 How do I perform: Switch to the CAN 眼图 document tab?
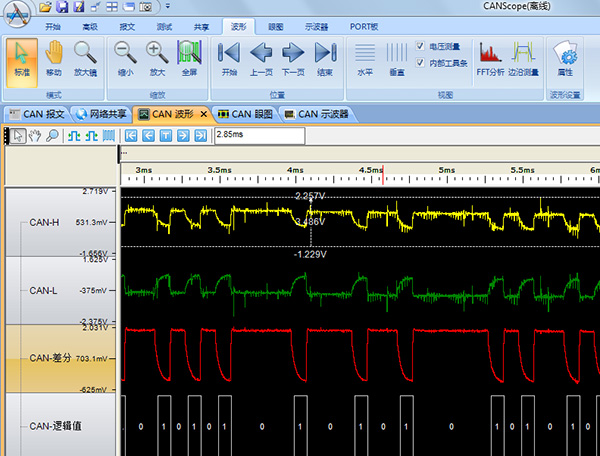pyautogui.click(x=246, y=114)
